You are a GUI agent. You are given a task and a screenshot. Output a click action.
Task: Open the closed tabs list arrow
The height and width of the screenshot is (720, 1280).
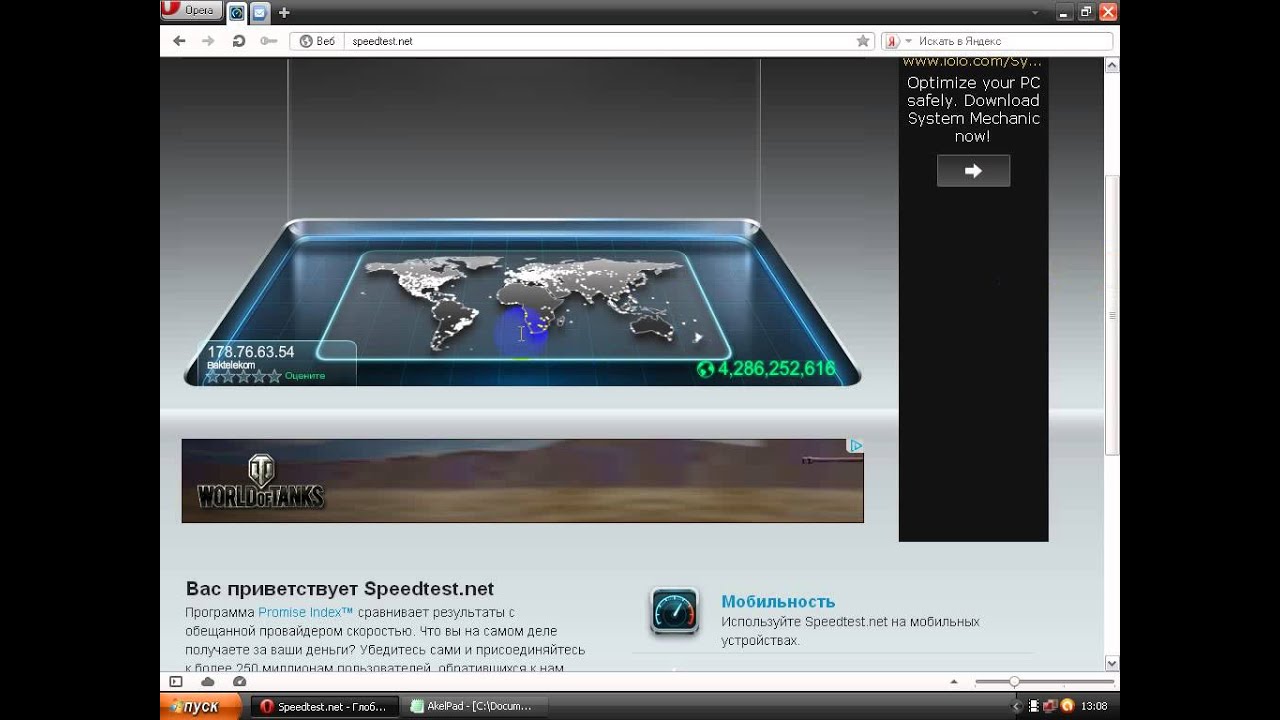[x=1035, y=12]
